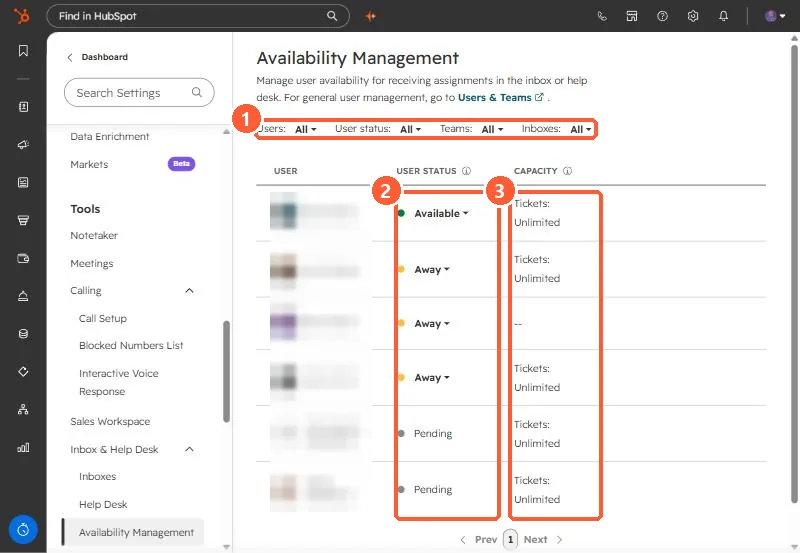Open Inboxes settings

[97, 476]
